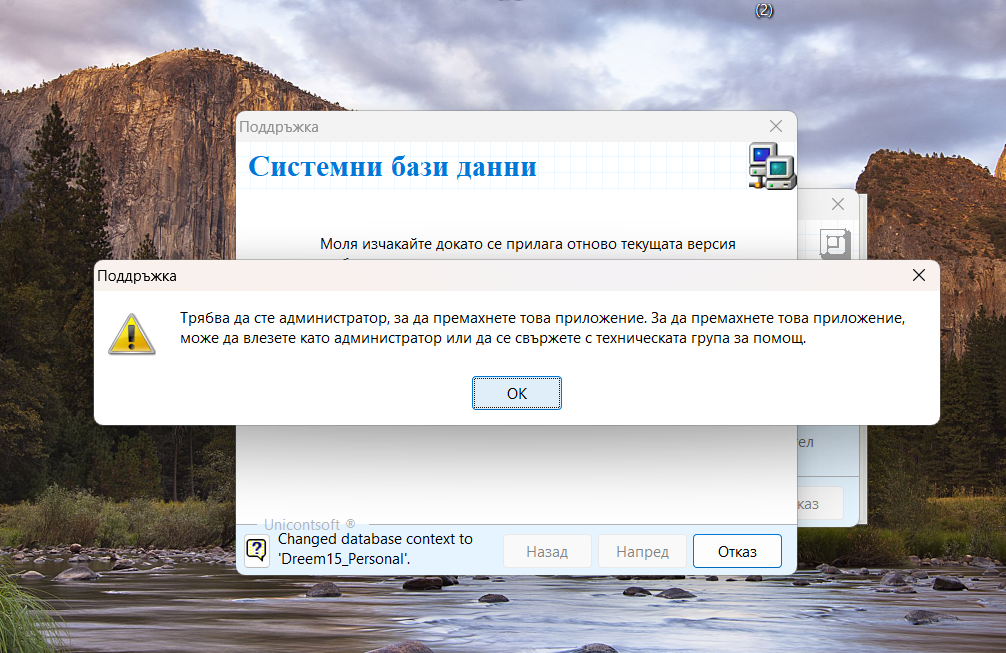Screen dimensions: 1006x653
Task: Click the warning dialog's Поддръжка title bar
Action: [x=500, y=275]
